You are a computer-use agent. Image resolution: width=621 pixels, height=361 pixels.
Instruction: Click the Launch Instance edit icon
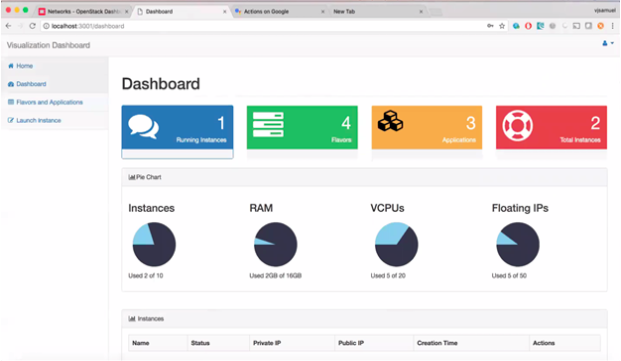pyautogui.click(x=11, y=120)
